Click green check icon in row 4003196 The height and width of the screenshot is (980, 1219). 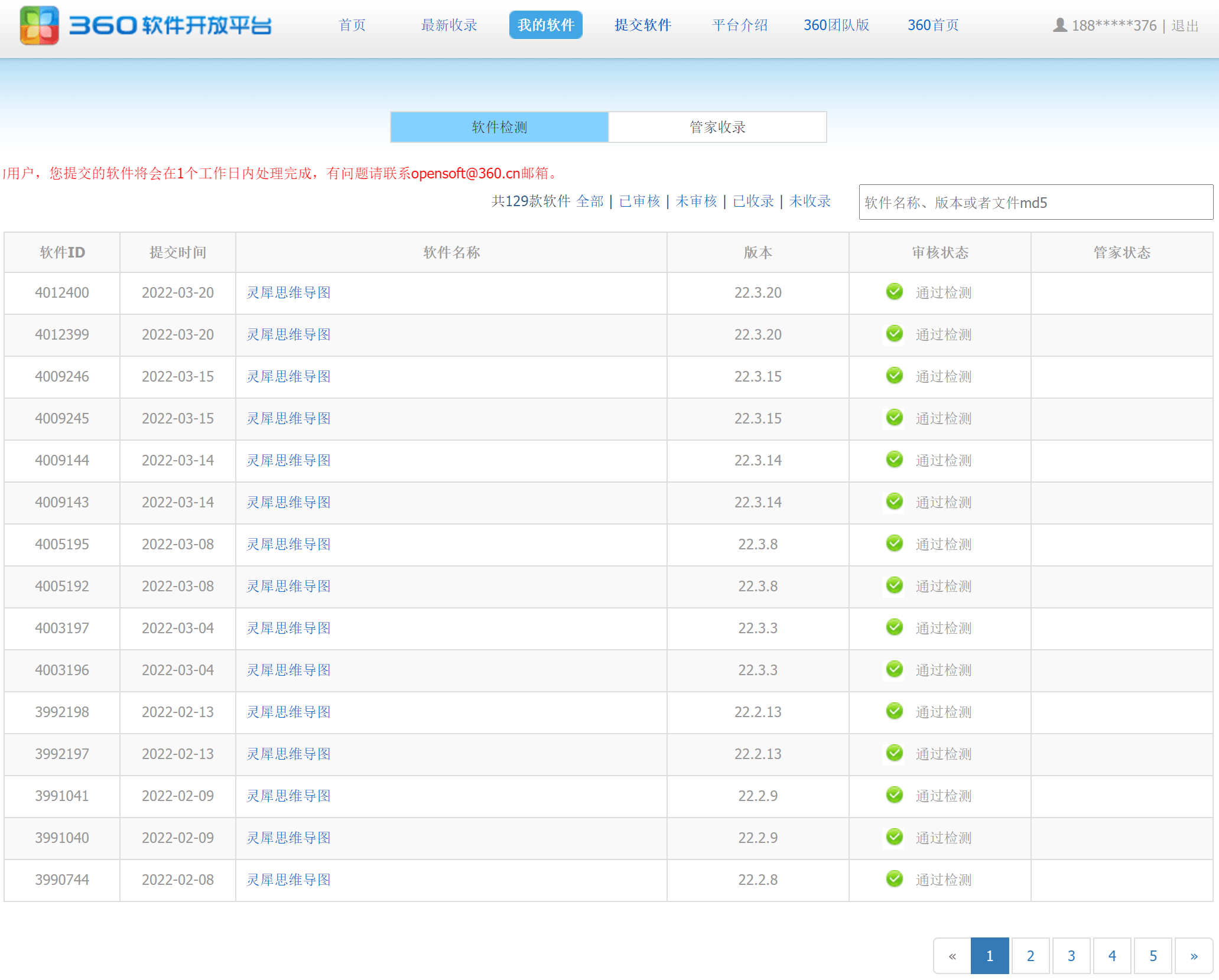click(x=895, y=669)
